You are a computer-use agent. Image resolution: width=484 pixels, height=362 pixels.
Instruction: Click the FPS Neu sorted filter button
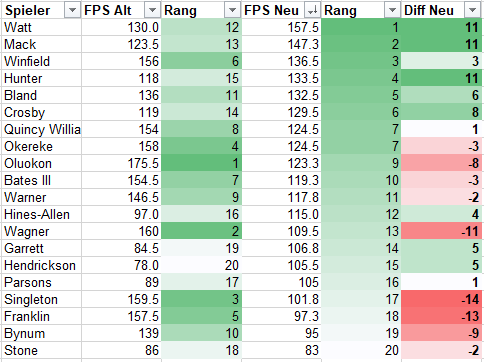(312, 11)
